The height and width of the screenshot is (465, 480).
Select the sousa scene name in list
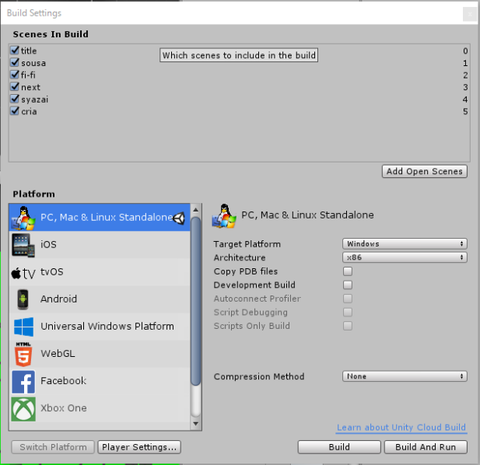click(33, 63)
